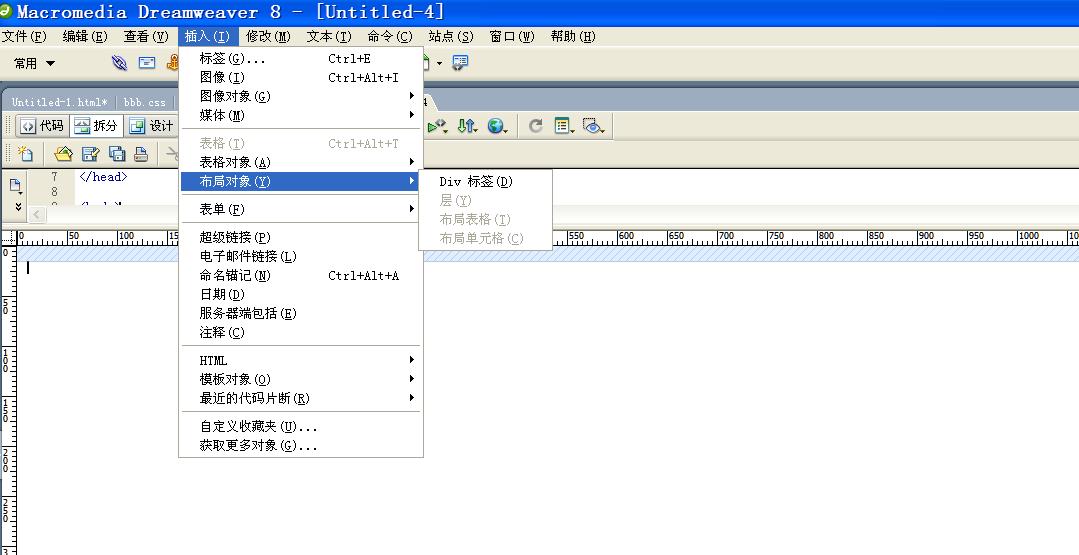Click the Save All icon

click(x=117, y=153)
